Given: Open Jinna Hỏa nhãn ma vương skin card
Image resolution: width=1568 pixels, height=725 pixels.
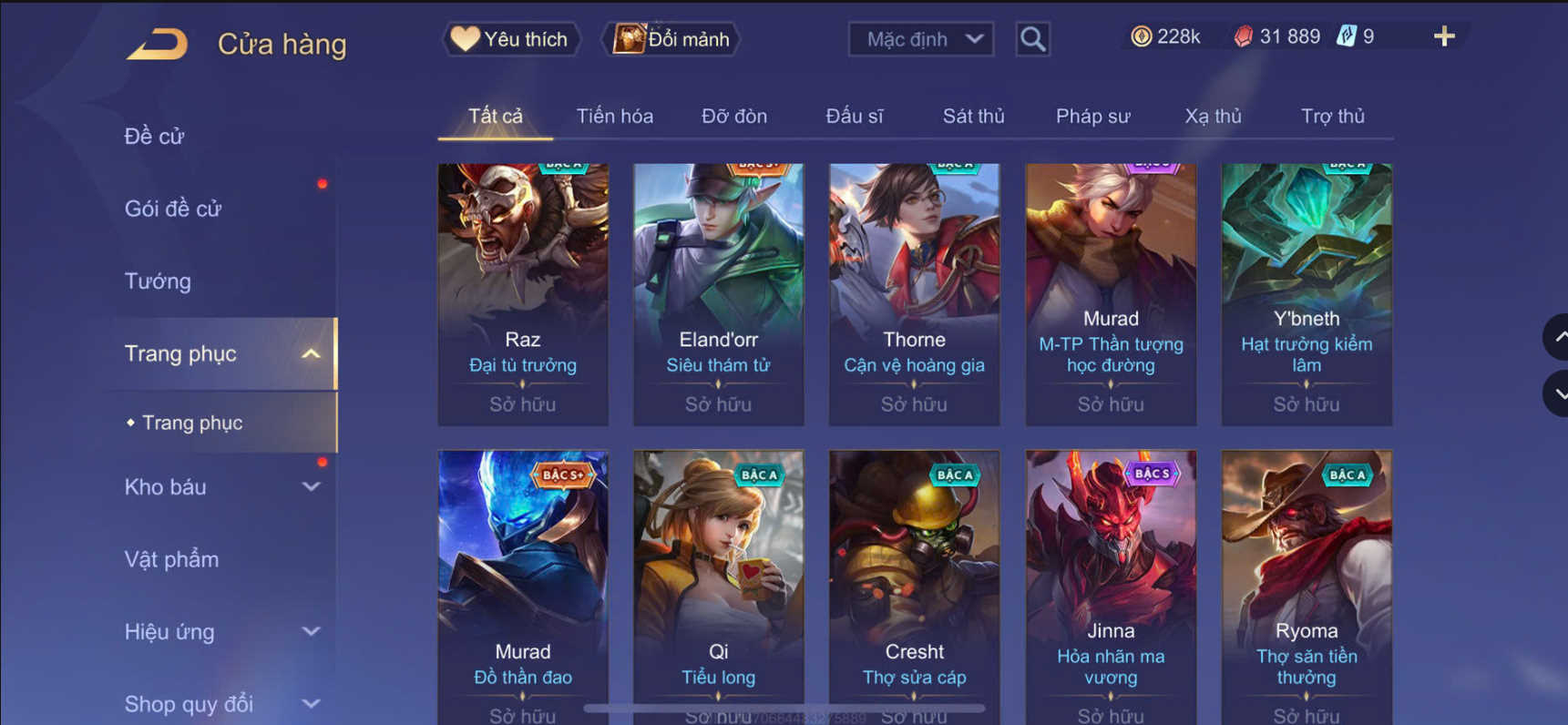Looking at the screenshot, I should [1111, 587].
